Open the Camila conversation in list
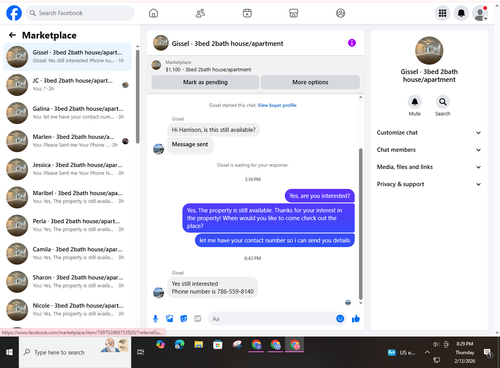This screenshot has height=368, width=500. point(67,253)
